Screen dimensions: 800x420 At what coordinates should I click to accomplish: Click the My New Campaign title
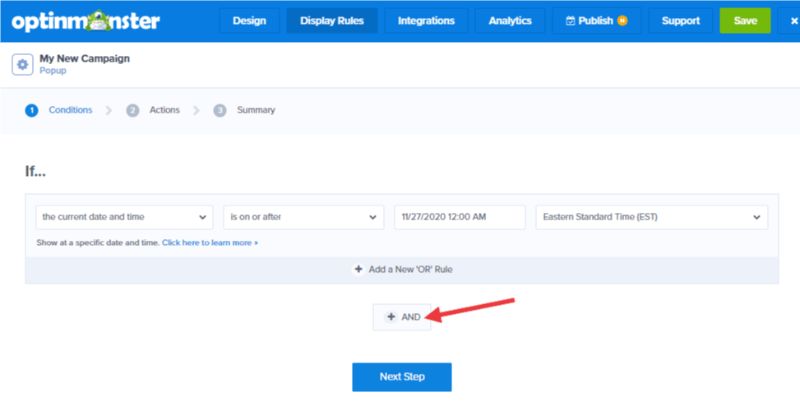[x=85, y=59]
